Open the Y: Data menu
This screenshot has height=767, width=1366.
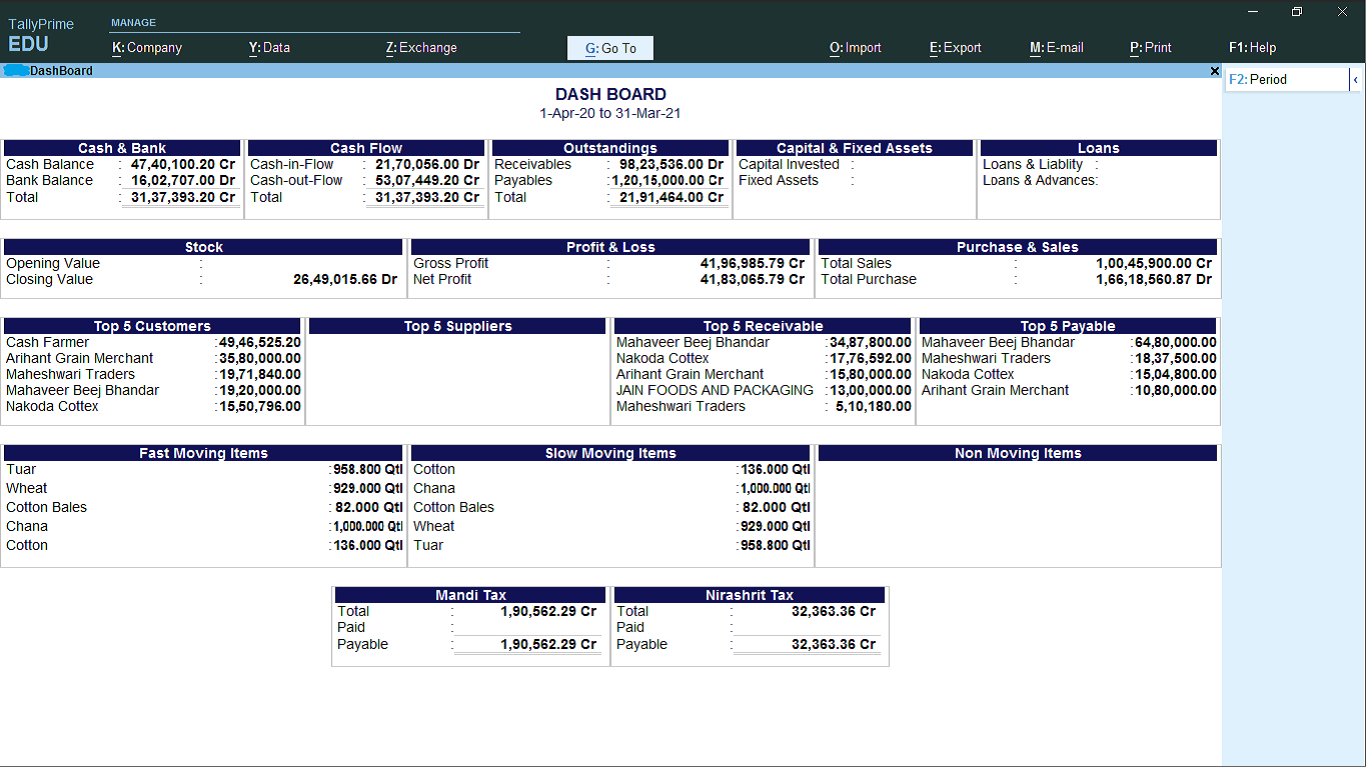point(269,48)
